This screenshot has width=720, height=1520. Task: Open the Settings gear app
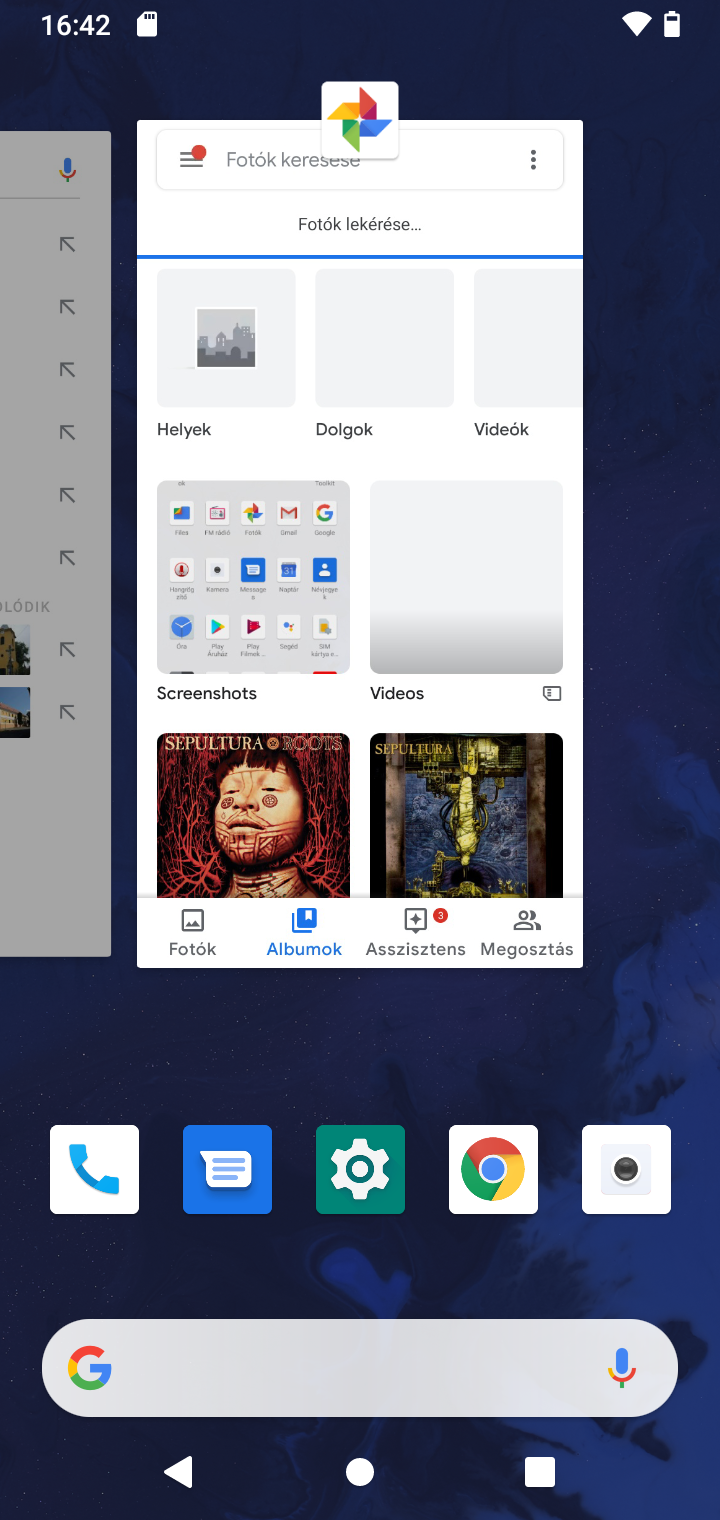360,1169
